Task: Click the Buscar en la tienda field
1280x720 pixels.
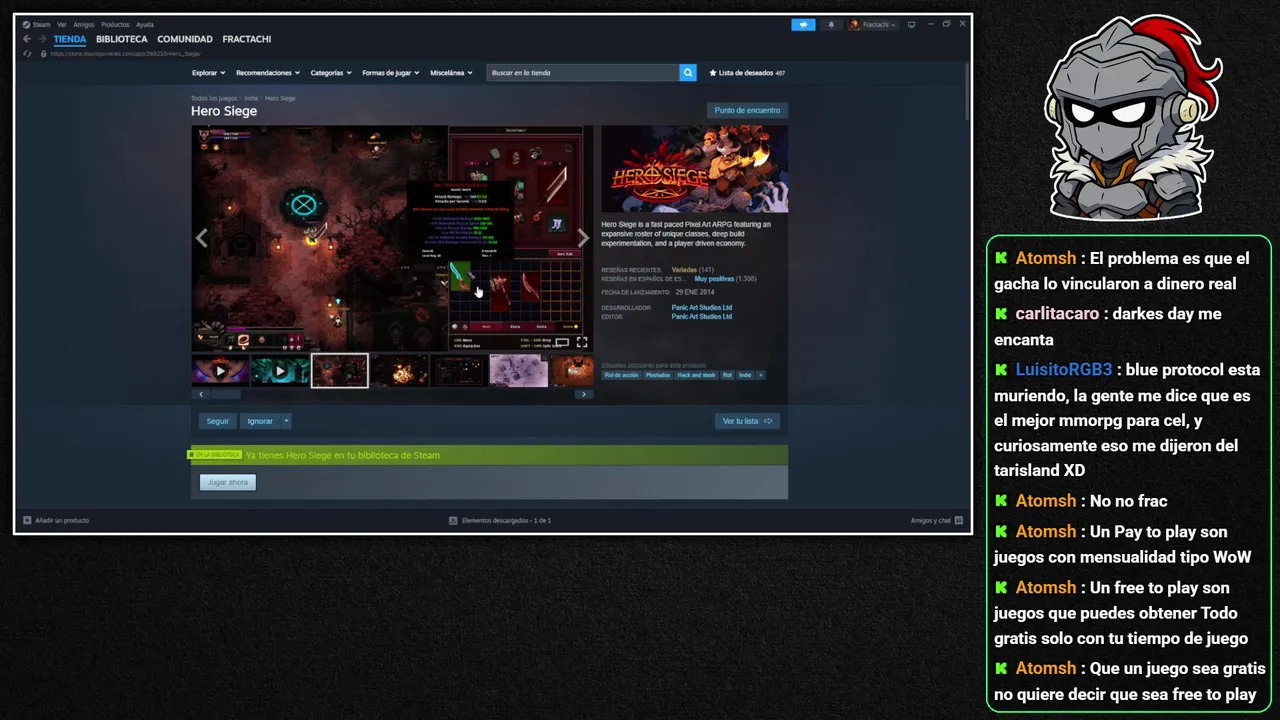Action: pyautogui.click(x=583, y=73)
